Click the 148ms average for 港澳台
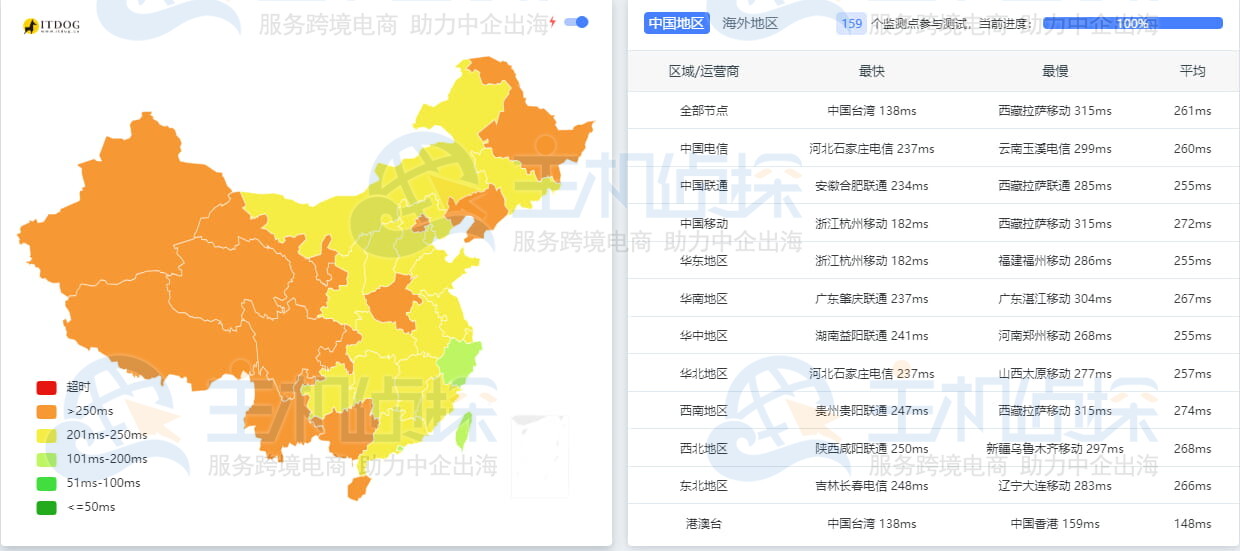 click(1192, 524)
